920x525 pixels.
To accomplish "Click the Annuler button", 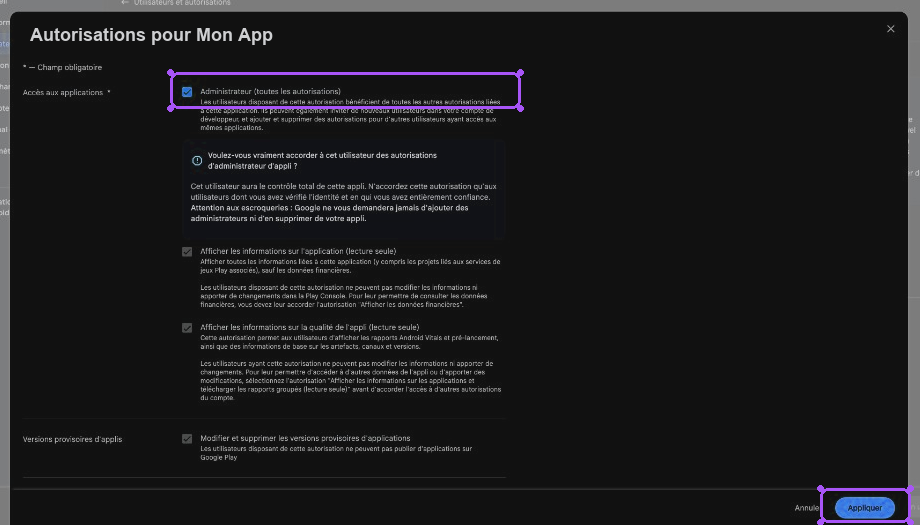I will click(807, 508).
